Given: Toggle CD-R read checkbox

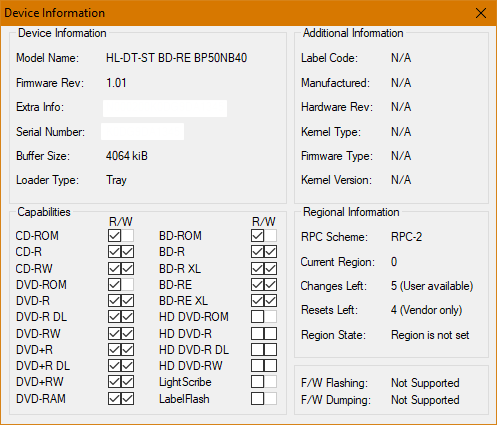Looking at the screenshot, I should pyautogui.click(x=114, y=252).
